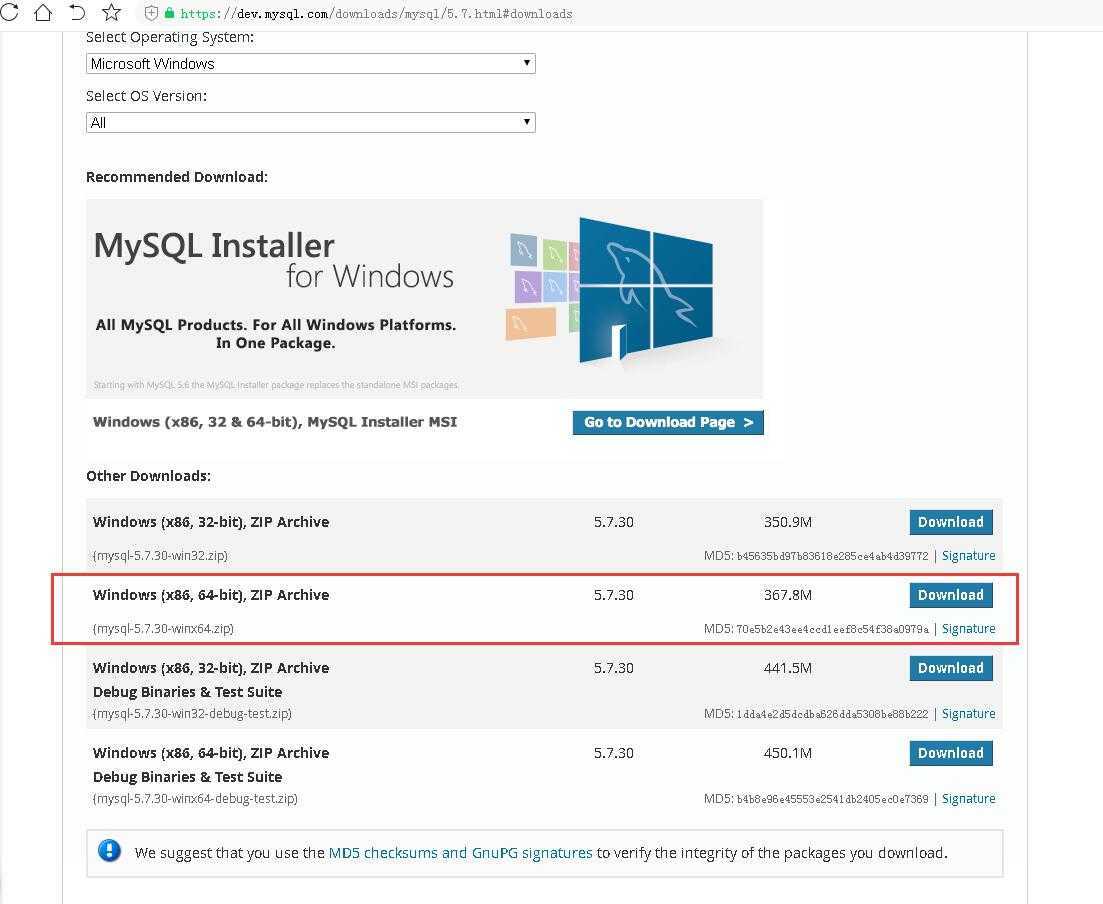Image resolution: width=1103 pixels, height=904 pixels.
Task: Download 64-bit Debug Binaries 450.1M
Action: point(950,753)
